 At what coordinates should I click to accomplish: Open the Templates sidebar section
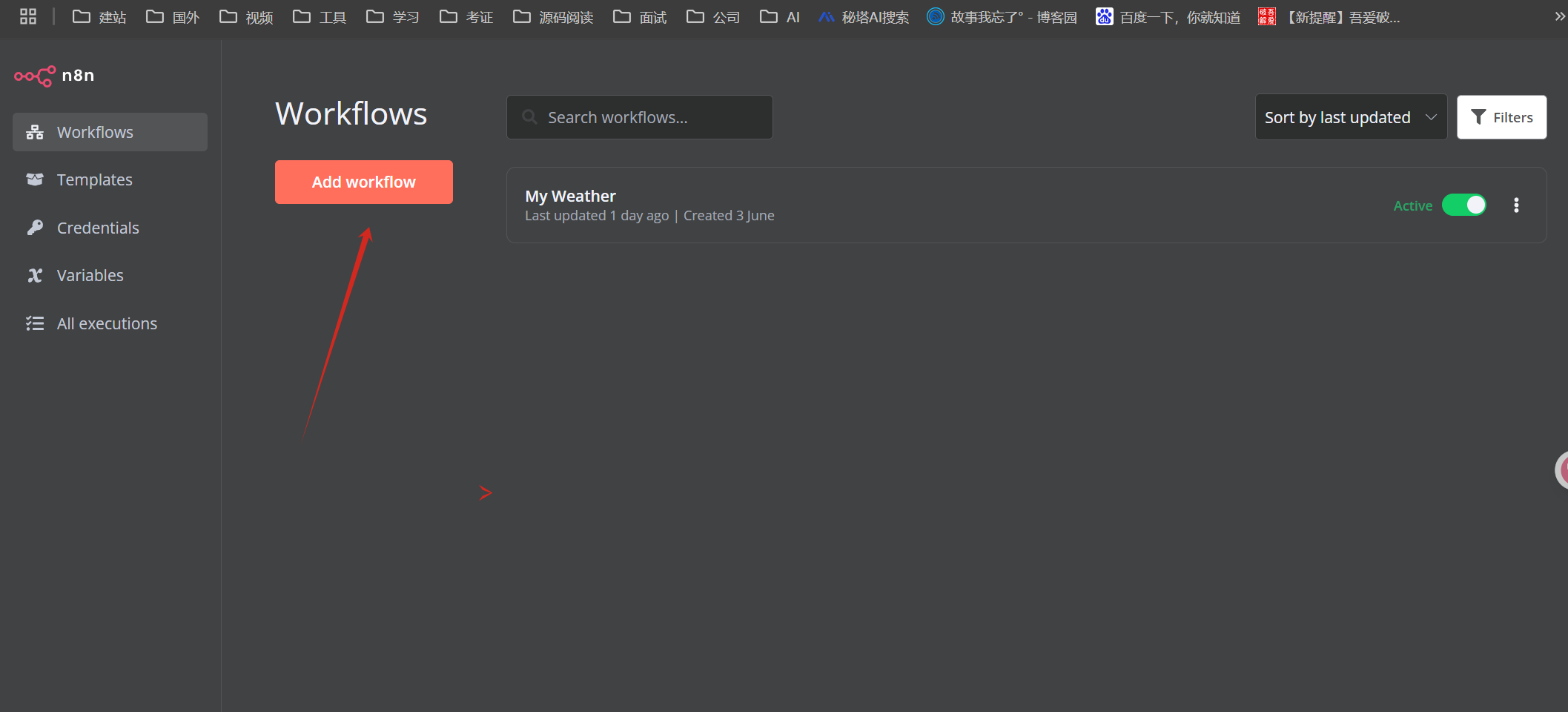[x=110, y=179]
